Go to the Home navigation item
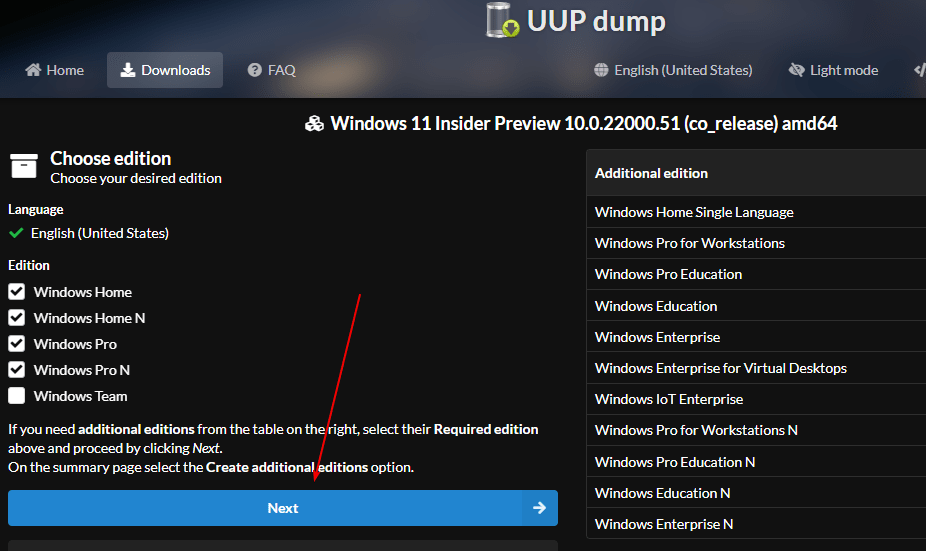The width and height of the screenshot is (926, 551). (x=55, y=70)
